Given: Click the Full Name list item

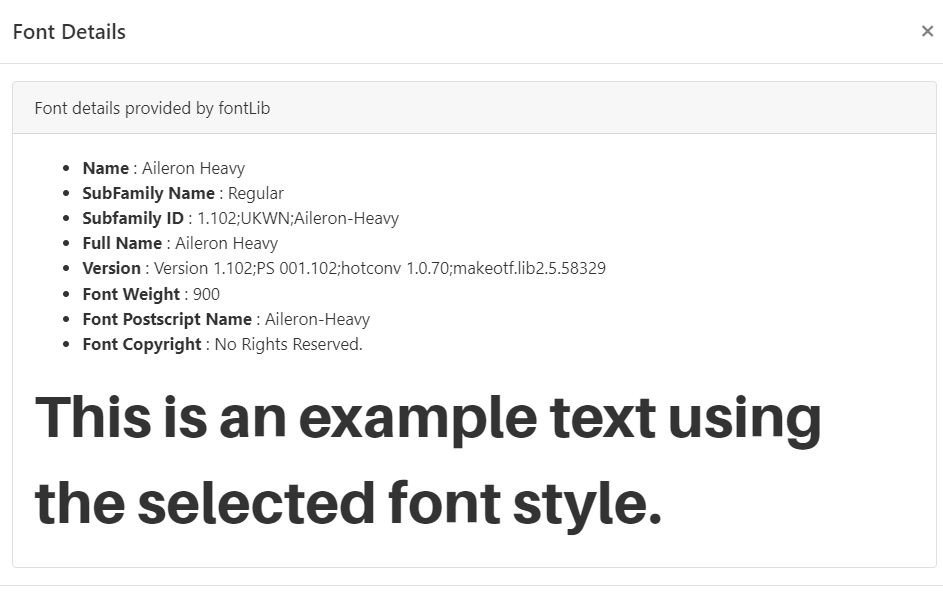Looking at the screenshot, I should coord(179,243).
